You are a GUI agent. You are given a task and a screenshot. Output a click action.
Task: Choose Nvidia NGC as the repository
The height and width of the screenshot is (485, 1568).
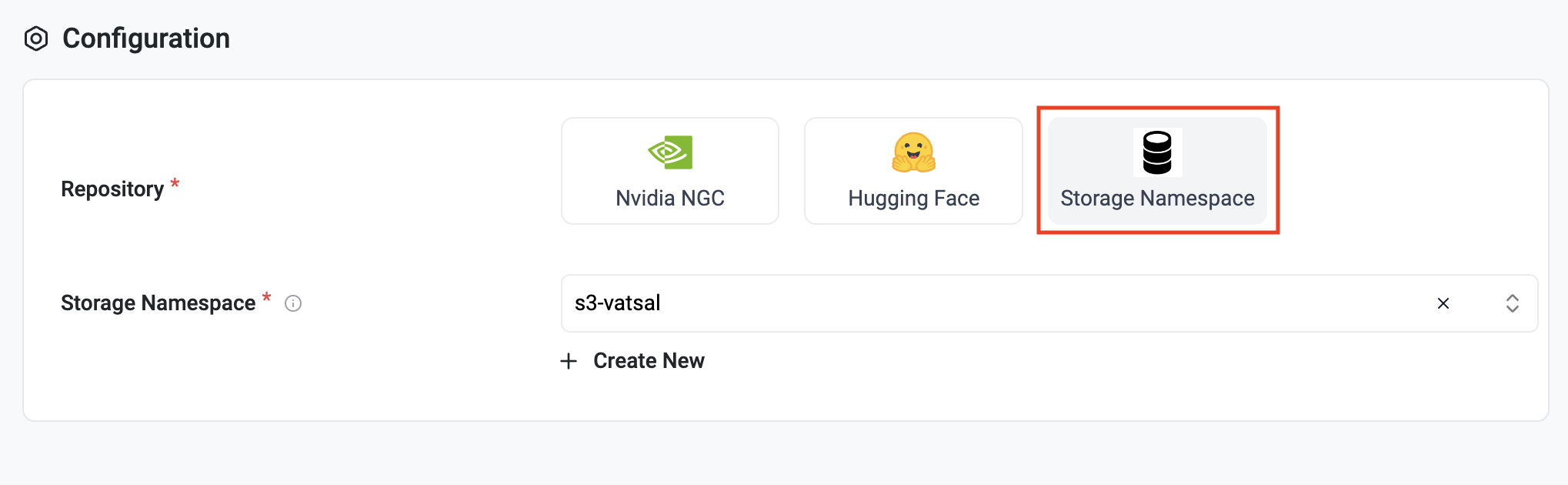click(x=669, y=170)
